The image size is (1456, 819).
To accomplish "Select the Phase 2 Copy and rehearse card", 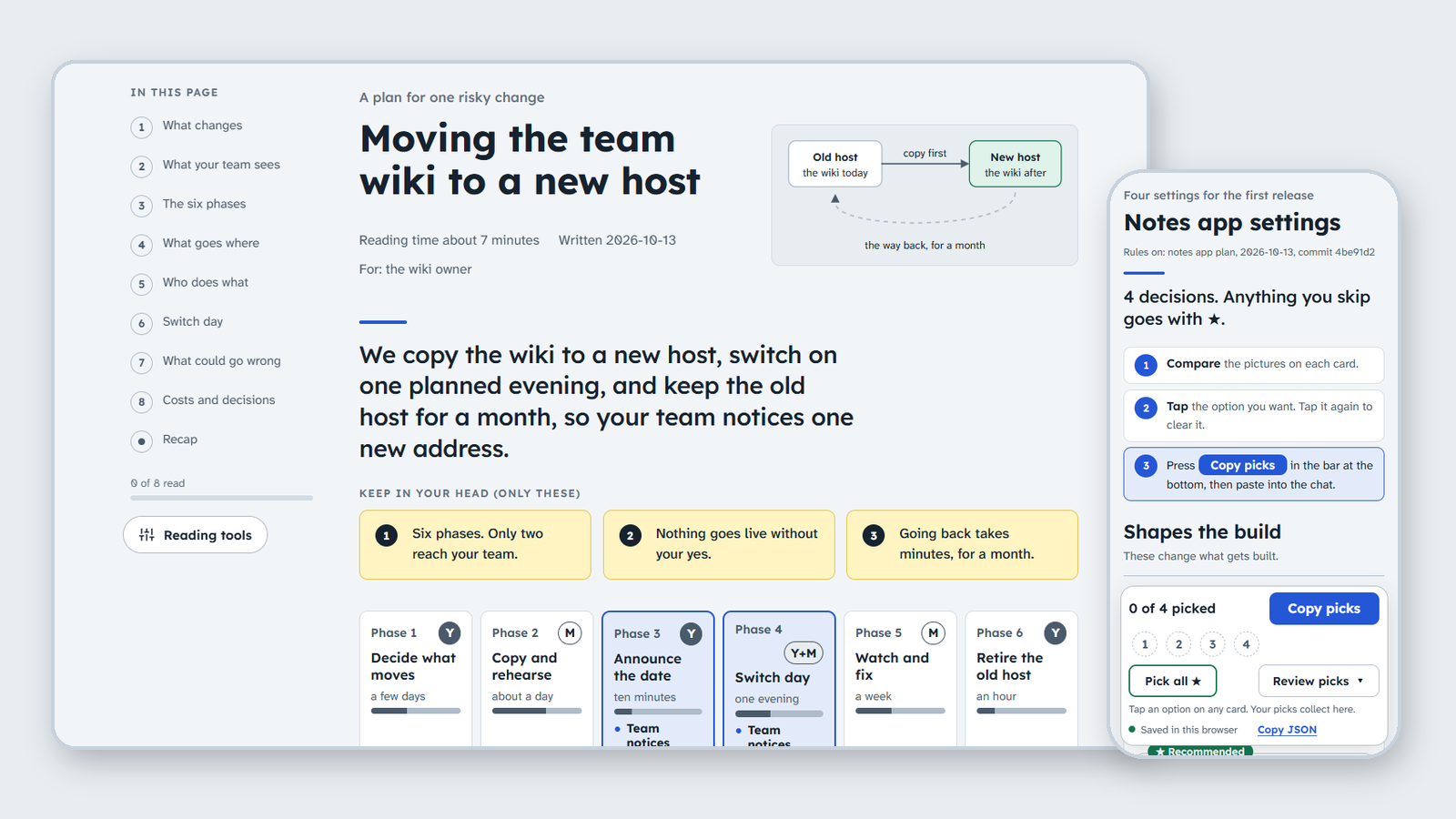I will pyautogui.click(x=536, y=679).
